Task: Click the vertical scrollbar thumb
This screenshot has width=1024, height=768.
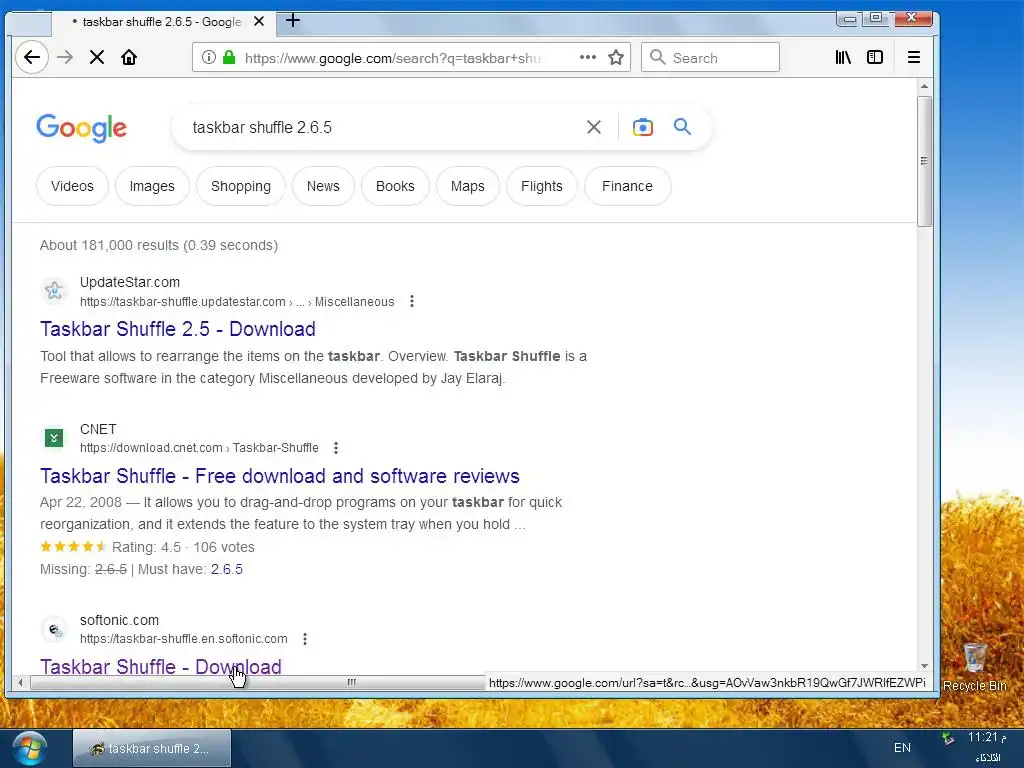Action: click(923, 161)
